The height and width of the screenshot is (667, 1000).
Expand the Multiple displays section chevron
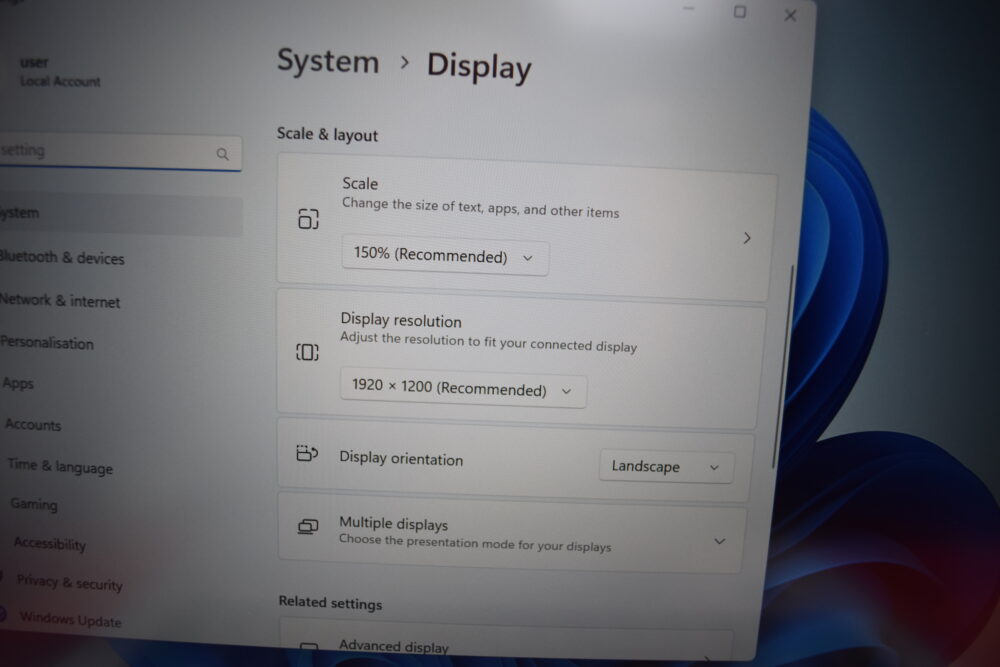tap(719, 541)
